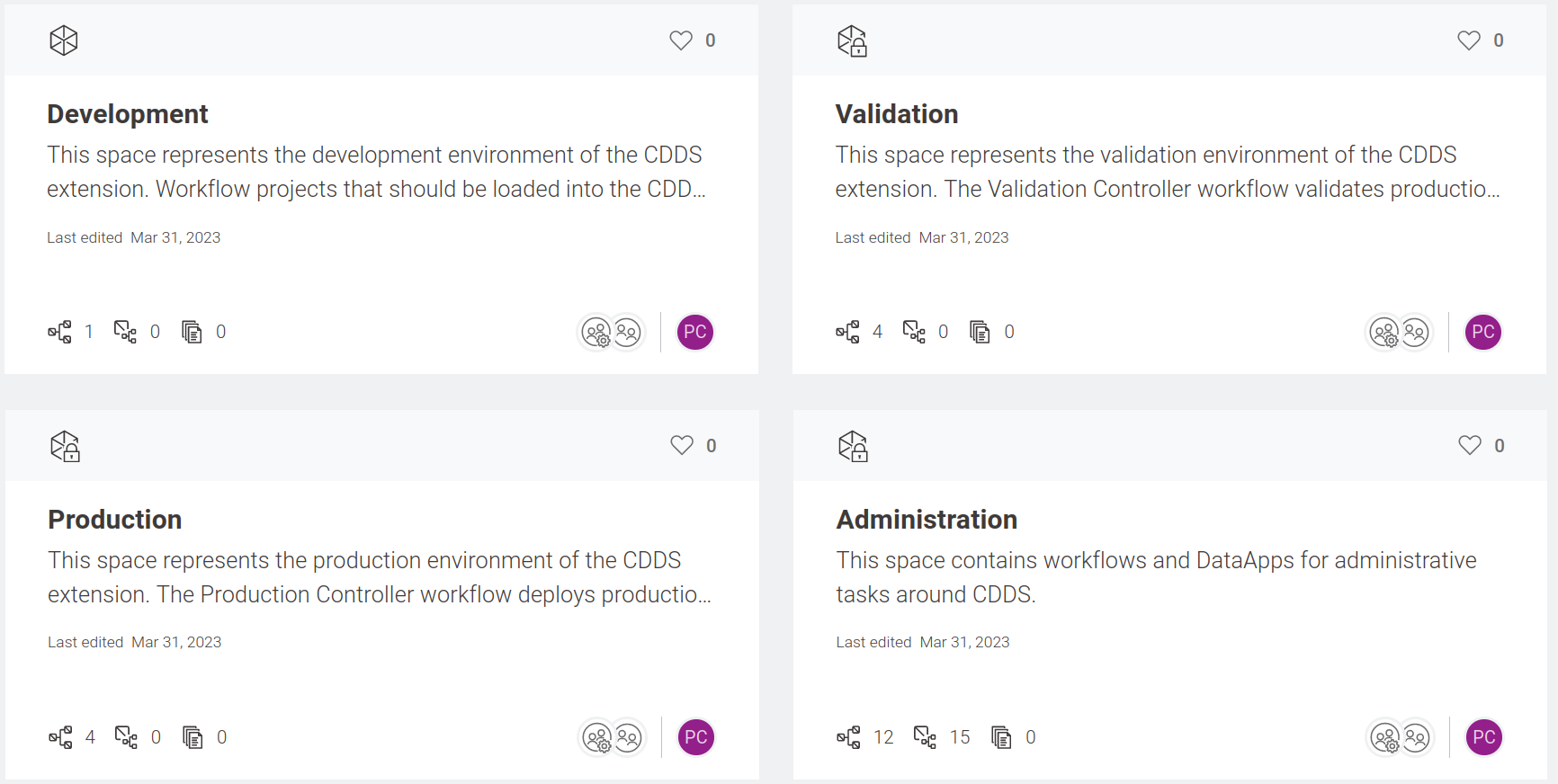The image size is (1558, 784).
Task: Like the Validation space with heart icon
Action: (x=1469, y=40)
